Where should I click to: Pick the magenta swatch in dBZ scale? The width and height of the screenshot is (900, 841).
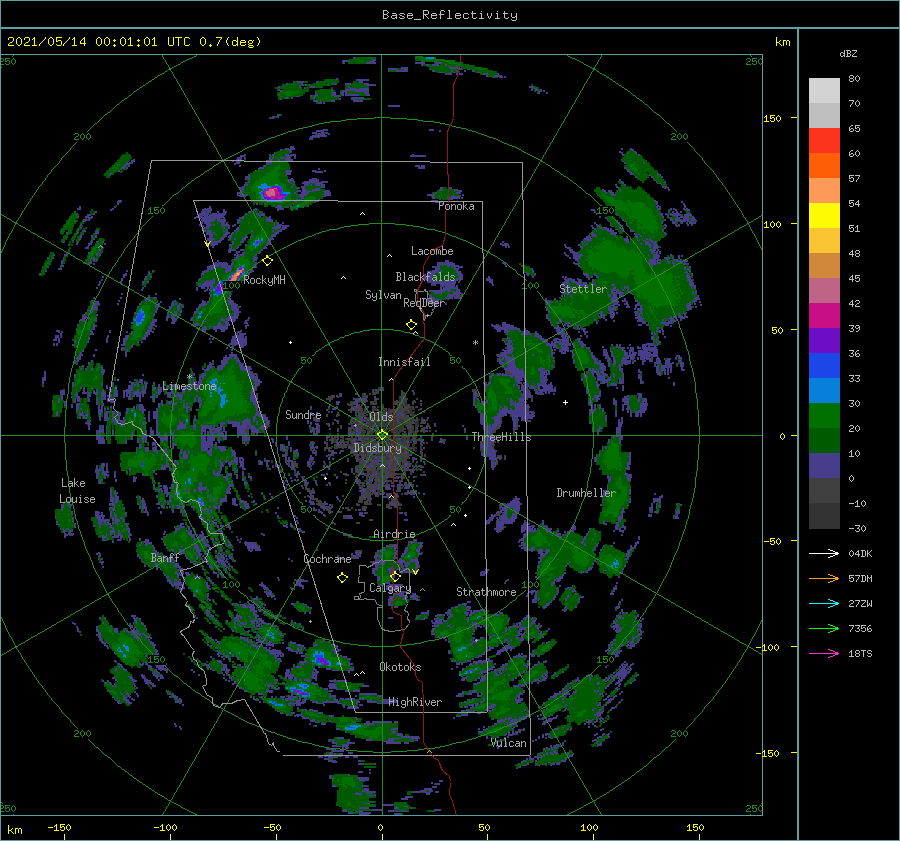[824, 316]
